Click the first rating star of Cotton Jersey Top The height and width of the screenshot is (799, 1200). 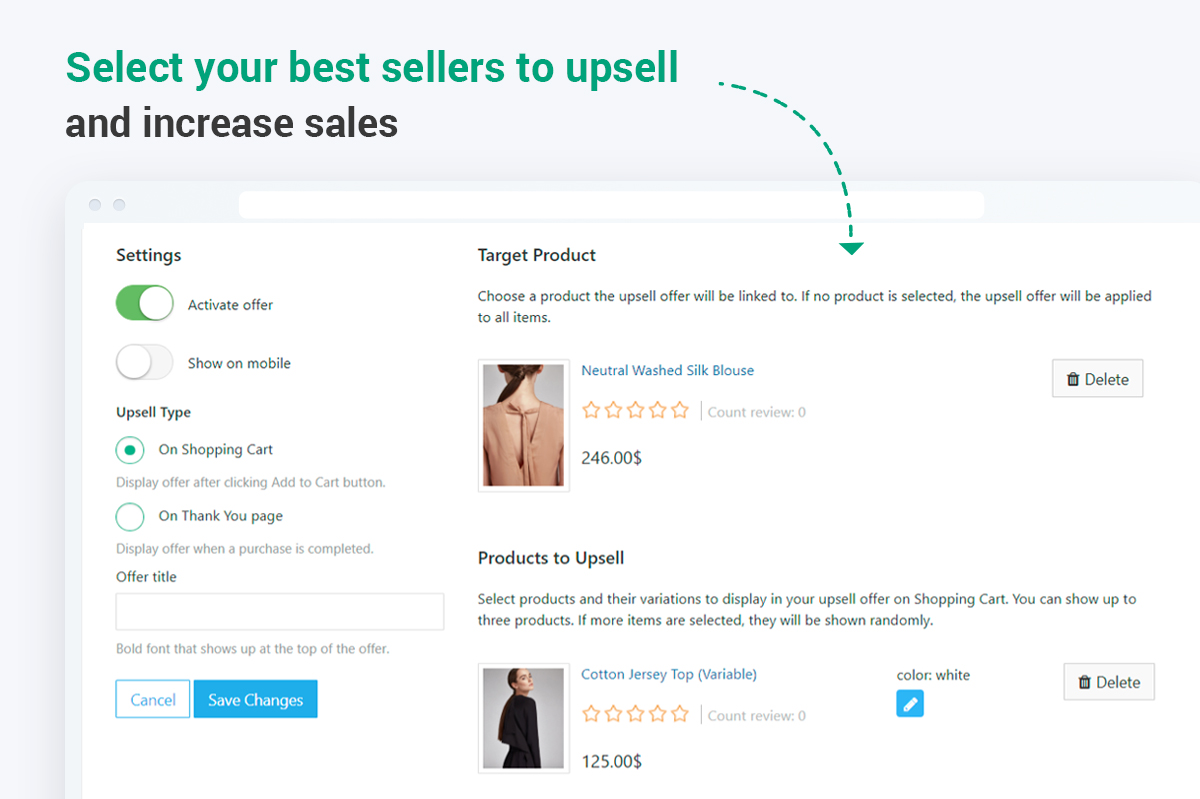coord(591,714)
